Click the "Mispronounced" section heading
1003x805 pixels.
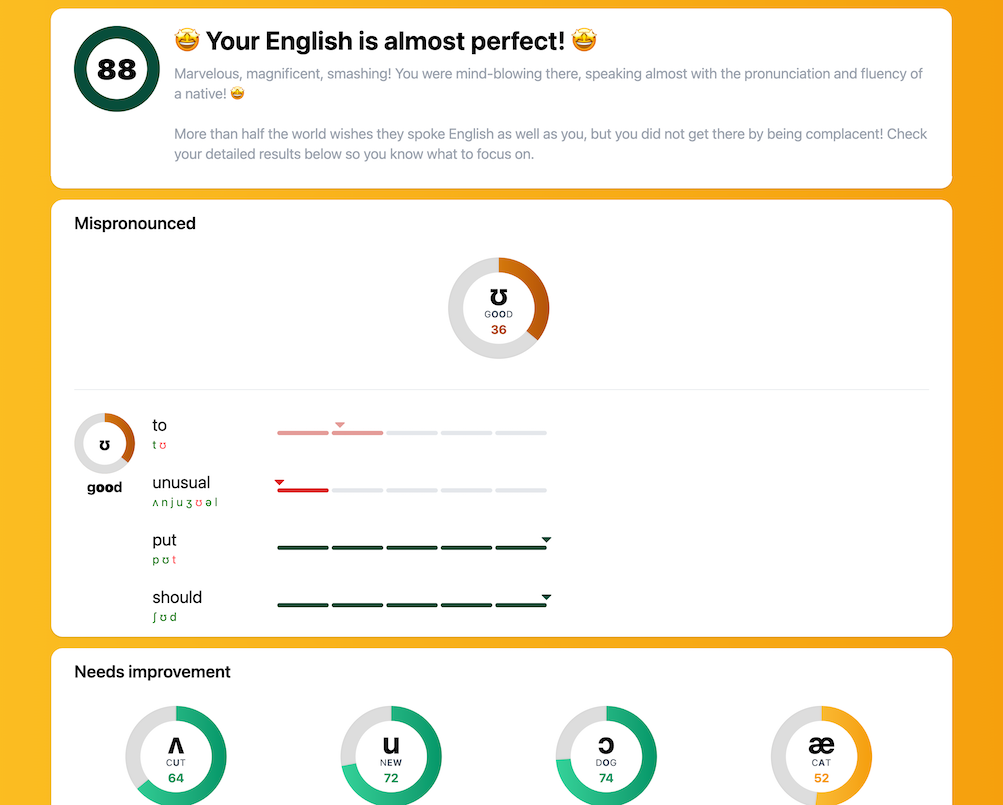point(135,224)
